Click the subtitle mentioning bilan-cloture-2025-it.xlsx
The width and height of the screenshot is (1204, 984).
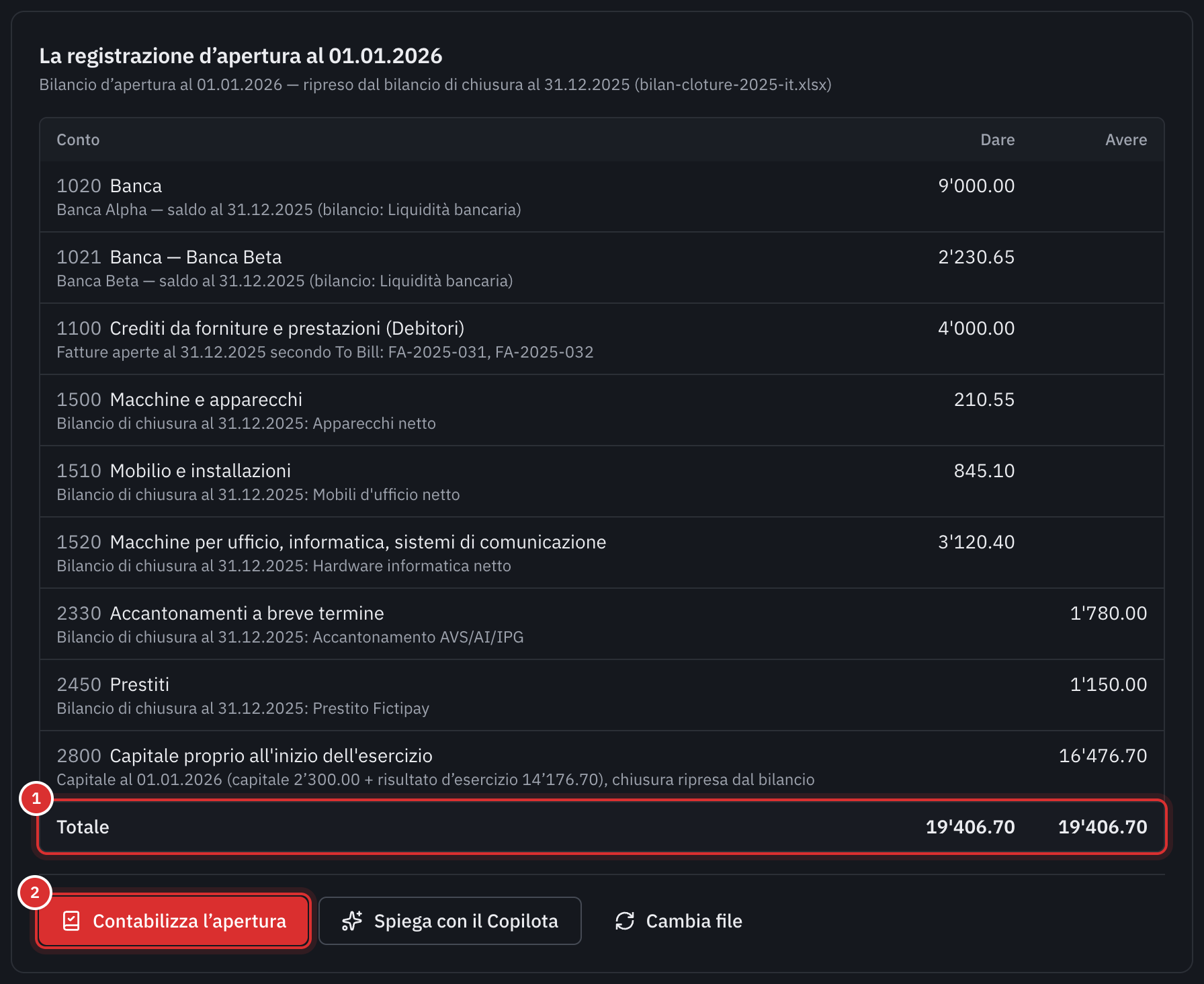(435, 85)
